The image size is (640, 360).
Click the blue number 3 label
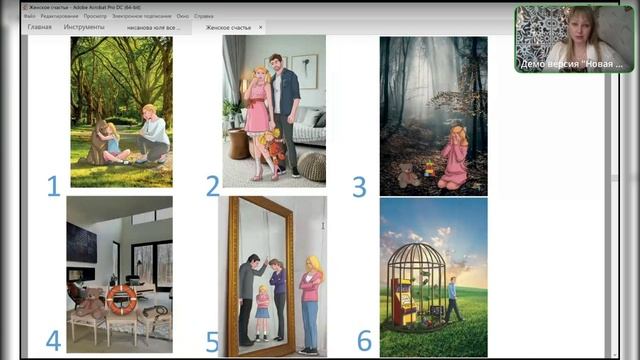tap(359, 187)
